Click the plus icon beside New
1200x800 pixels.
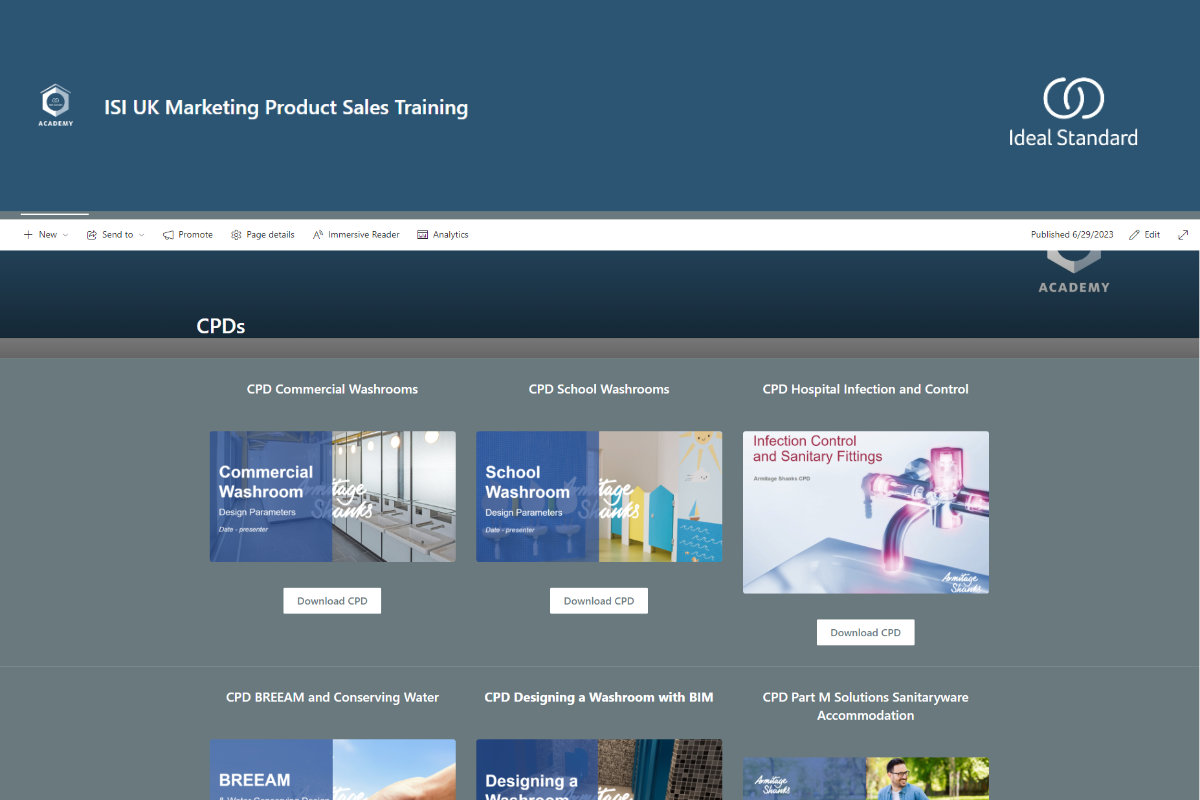(28, 235)
